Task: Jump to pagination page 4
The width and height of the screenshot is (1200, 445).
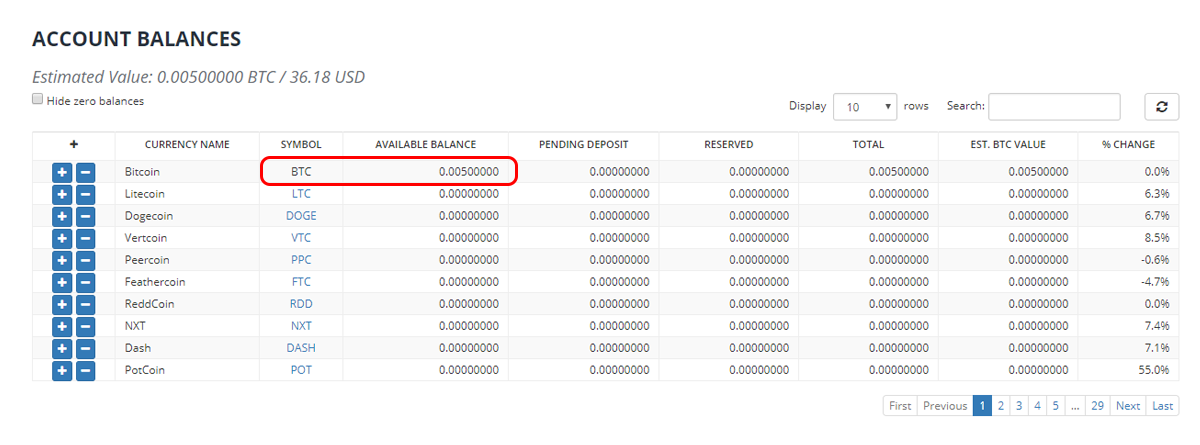Action: (x=1037, y=406)
